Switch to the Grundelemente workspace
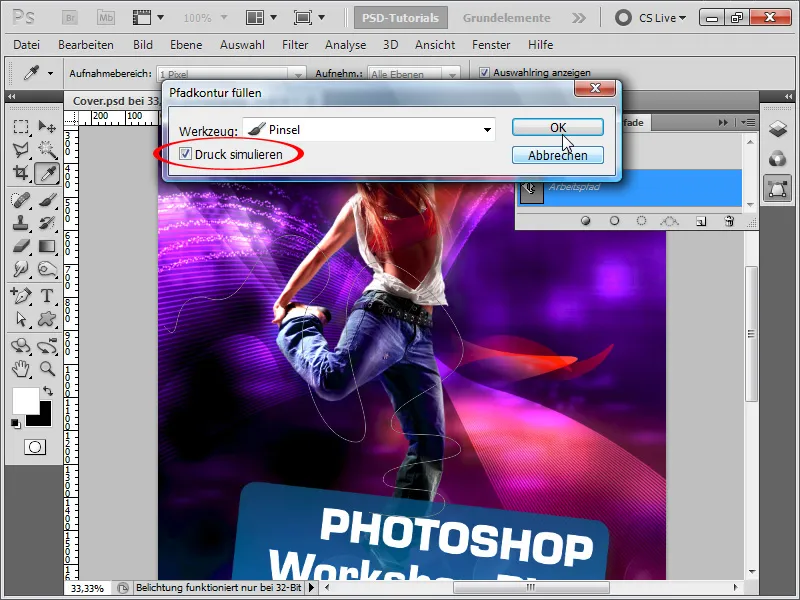Screen dimensions: 800x600 pyautogui.click(x=506, y=18)
